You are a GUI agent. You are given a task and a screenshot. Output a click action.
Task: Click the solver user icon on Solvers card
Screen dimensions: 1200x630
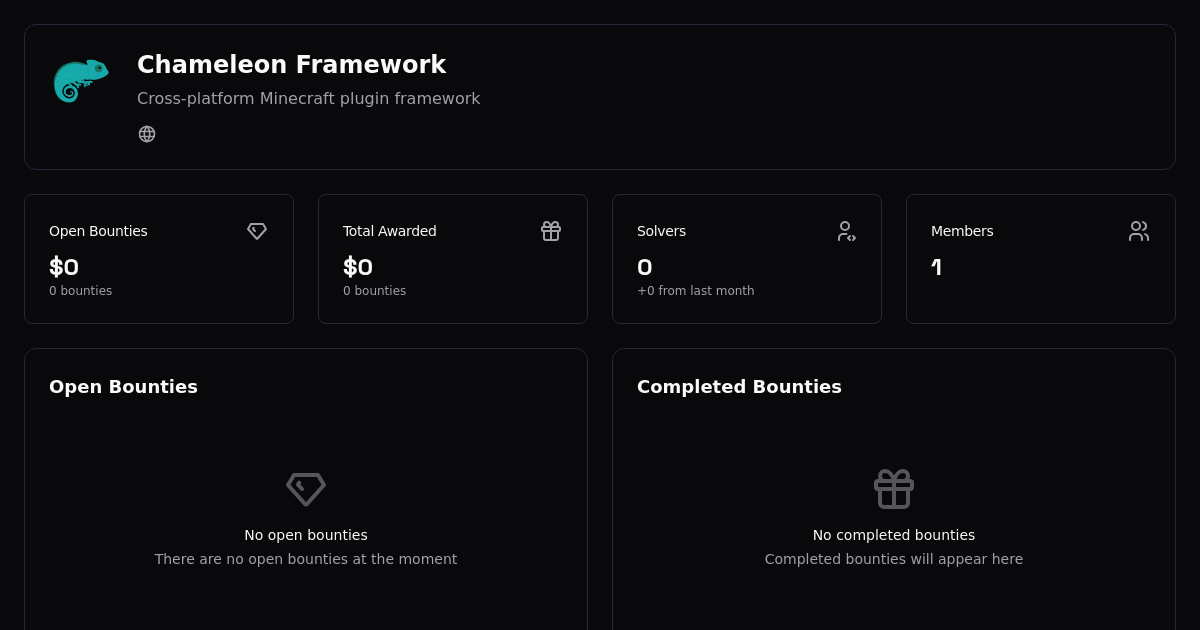click(x=846, y=231)
